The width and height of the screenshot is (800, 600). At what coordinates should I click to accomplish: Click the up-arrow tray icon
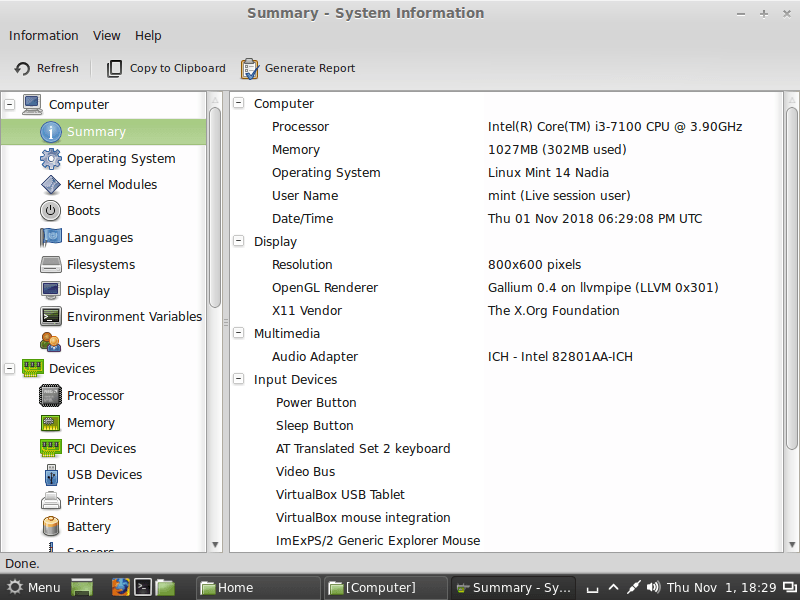[613, 588]
